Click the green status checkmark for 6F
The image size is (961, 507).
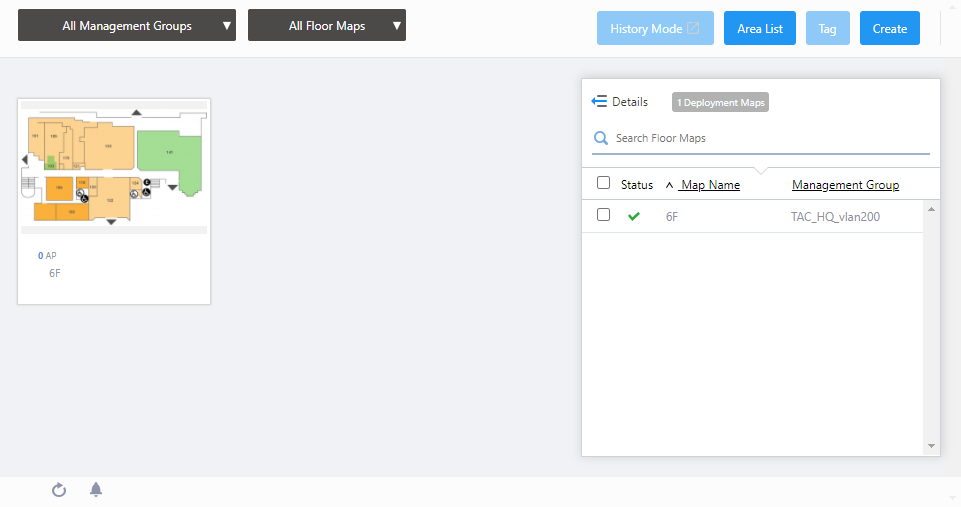click(x=633, y=216)
